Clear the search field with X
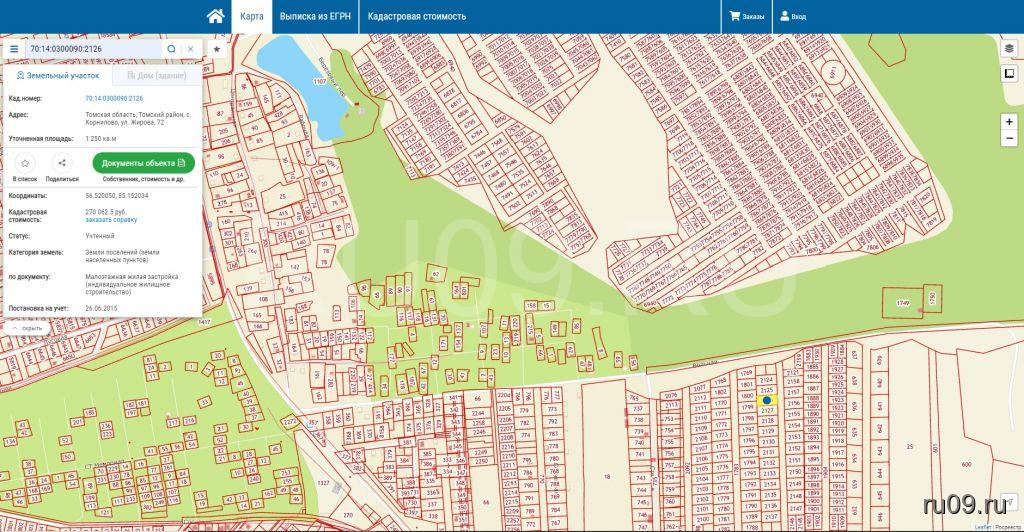The width and height of the screenshot is (1024, 532). tap(190, 48)
